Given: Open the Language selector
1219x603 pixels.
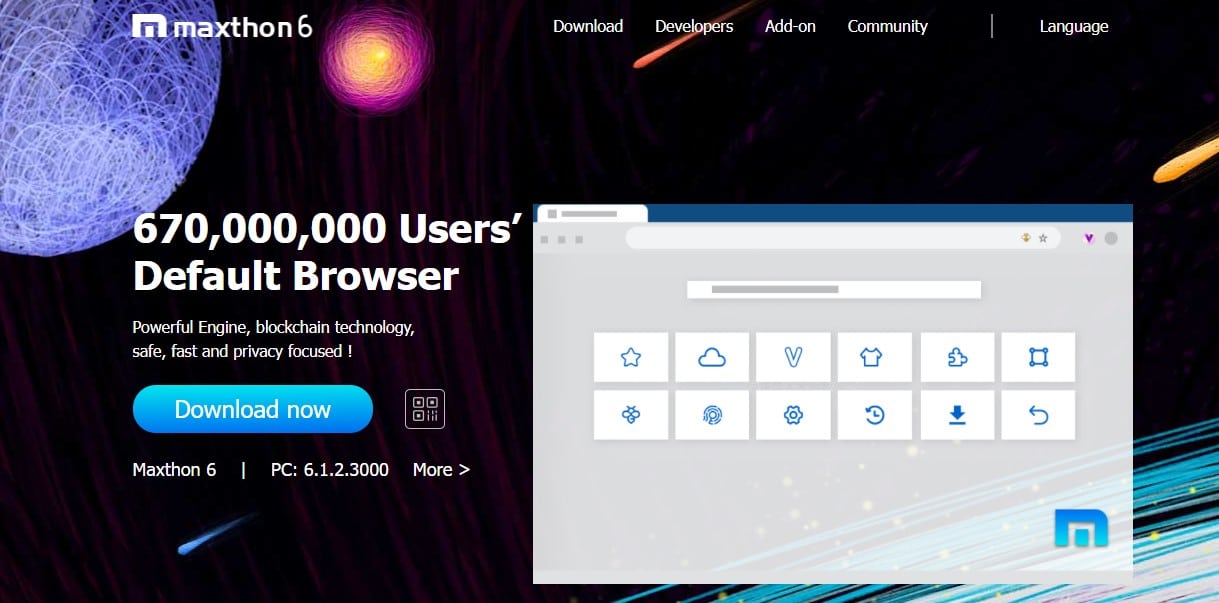Looking at the screenshot, I should [x=1074, y=27].
